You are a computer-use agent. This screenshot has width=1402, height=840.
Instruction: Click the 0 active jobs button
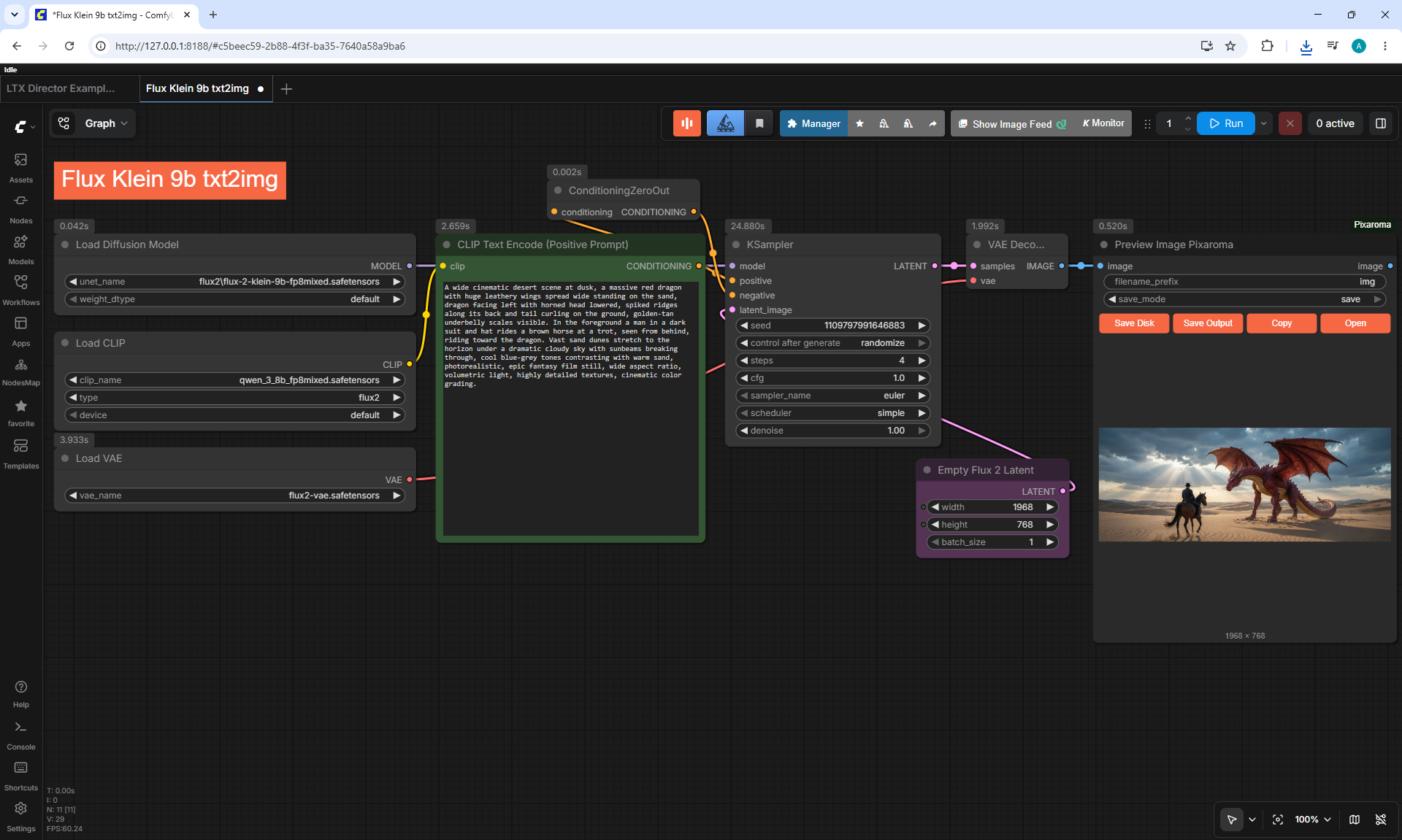point(1335,123)
